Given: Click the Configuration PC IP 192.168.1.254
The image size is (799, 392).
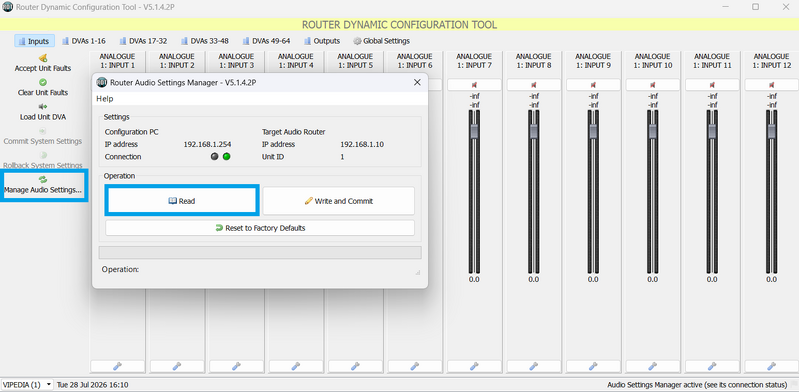Looking at the screenshot, I should [207, 144].
